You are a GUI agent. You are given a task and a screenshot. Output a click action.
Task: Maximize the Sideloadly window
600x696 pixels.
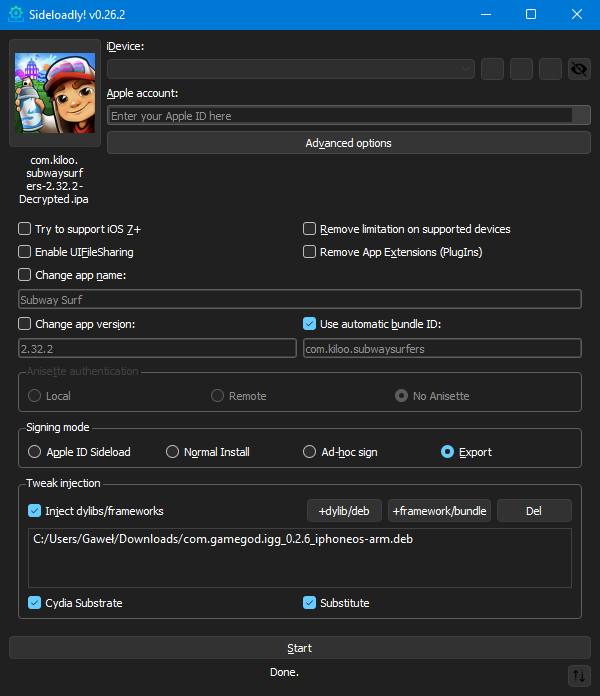(x=531, y=14)
